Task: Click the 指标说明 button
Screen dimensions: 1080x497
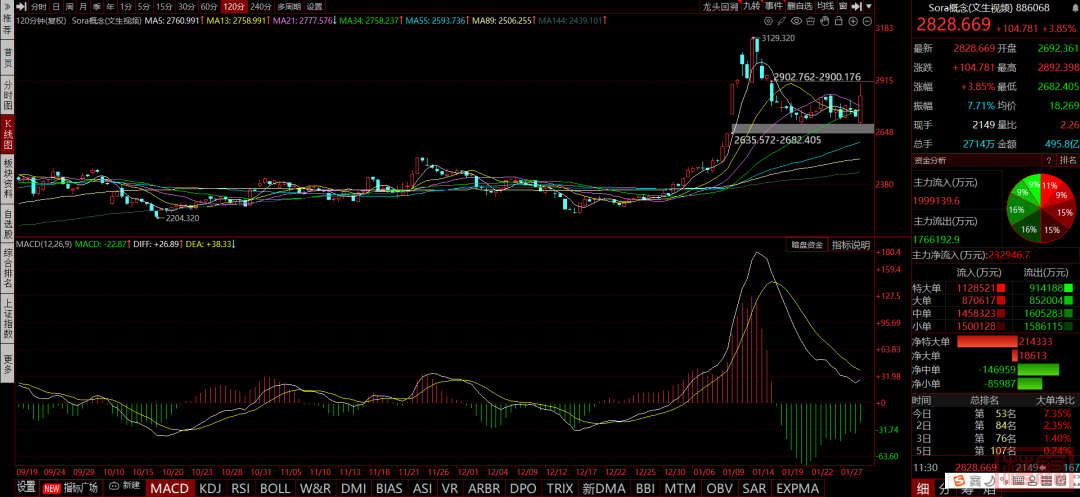Action: (x=850, y=245)
